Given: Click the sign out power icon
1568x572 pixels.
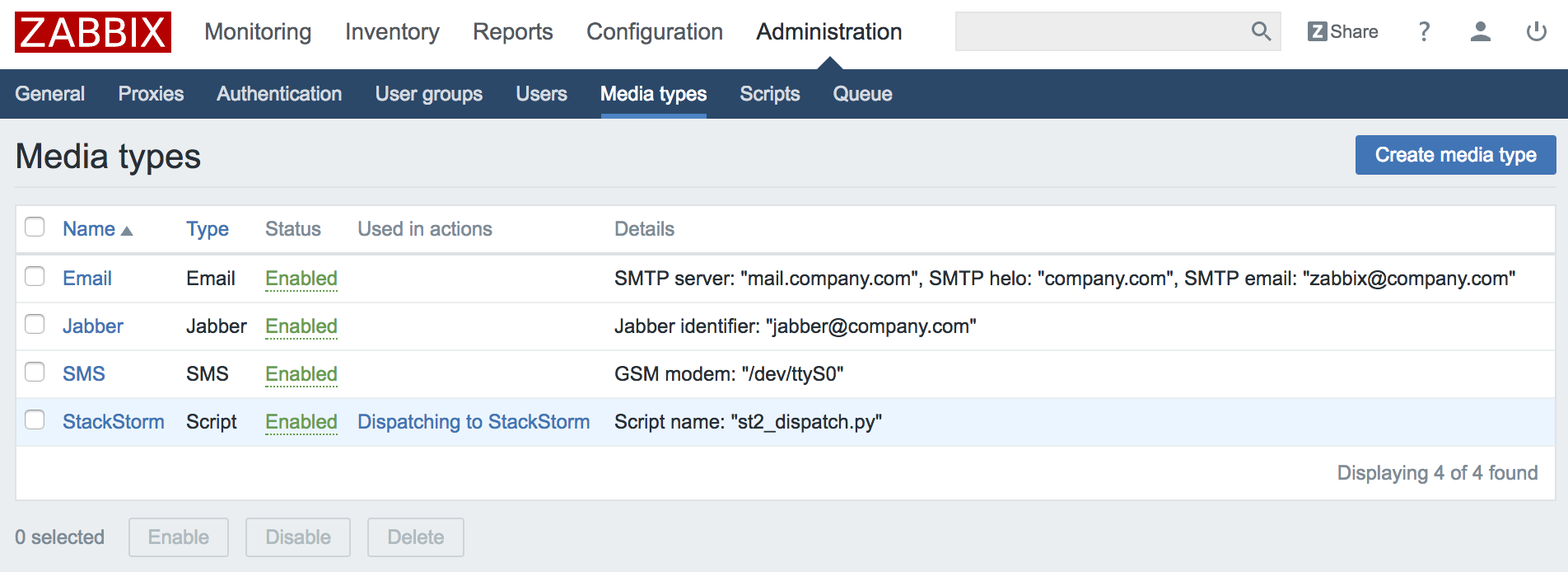Looking at the screenshot, I should coord(1537,31).
